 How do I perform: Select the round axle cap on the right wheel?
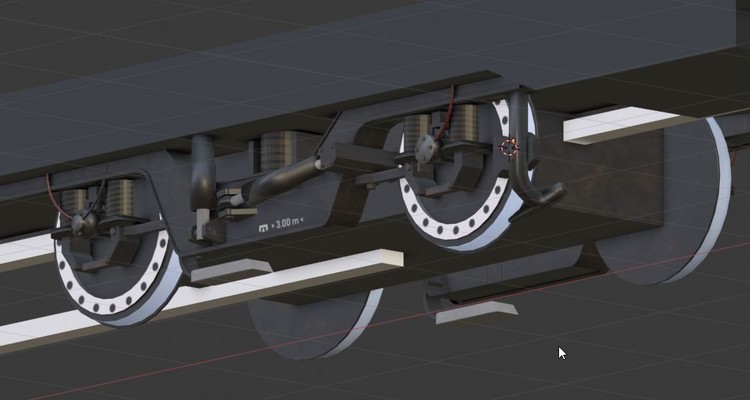pyautogui.click(x=425, y=149)
